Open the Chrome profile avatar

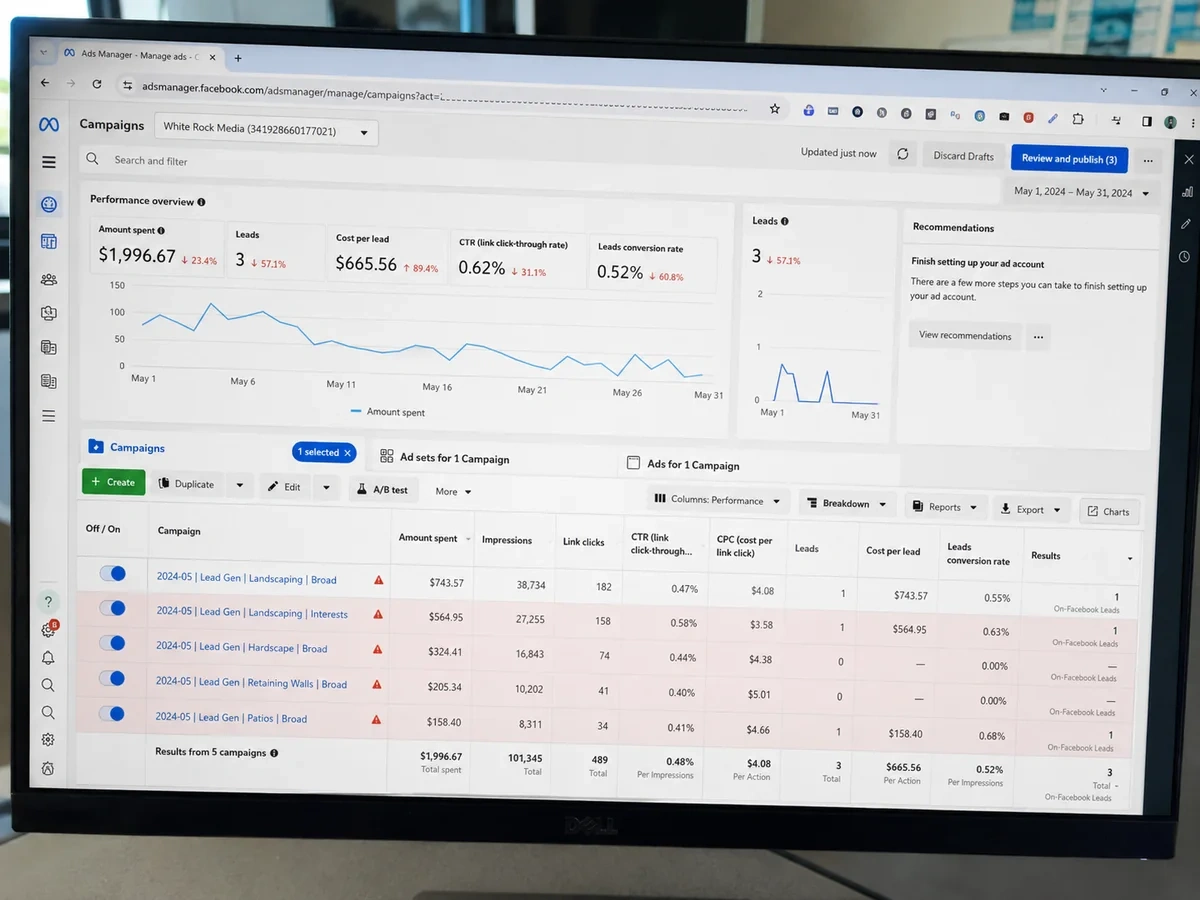pyautogui.click(x=1171, y=122)
